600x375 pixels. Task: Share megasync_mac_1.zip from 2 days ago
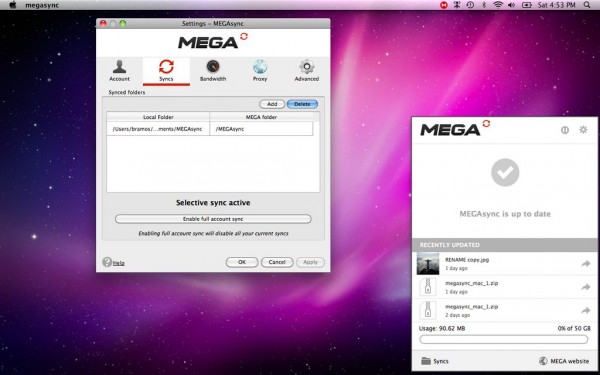point(586,310)
